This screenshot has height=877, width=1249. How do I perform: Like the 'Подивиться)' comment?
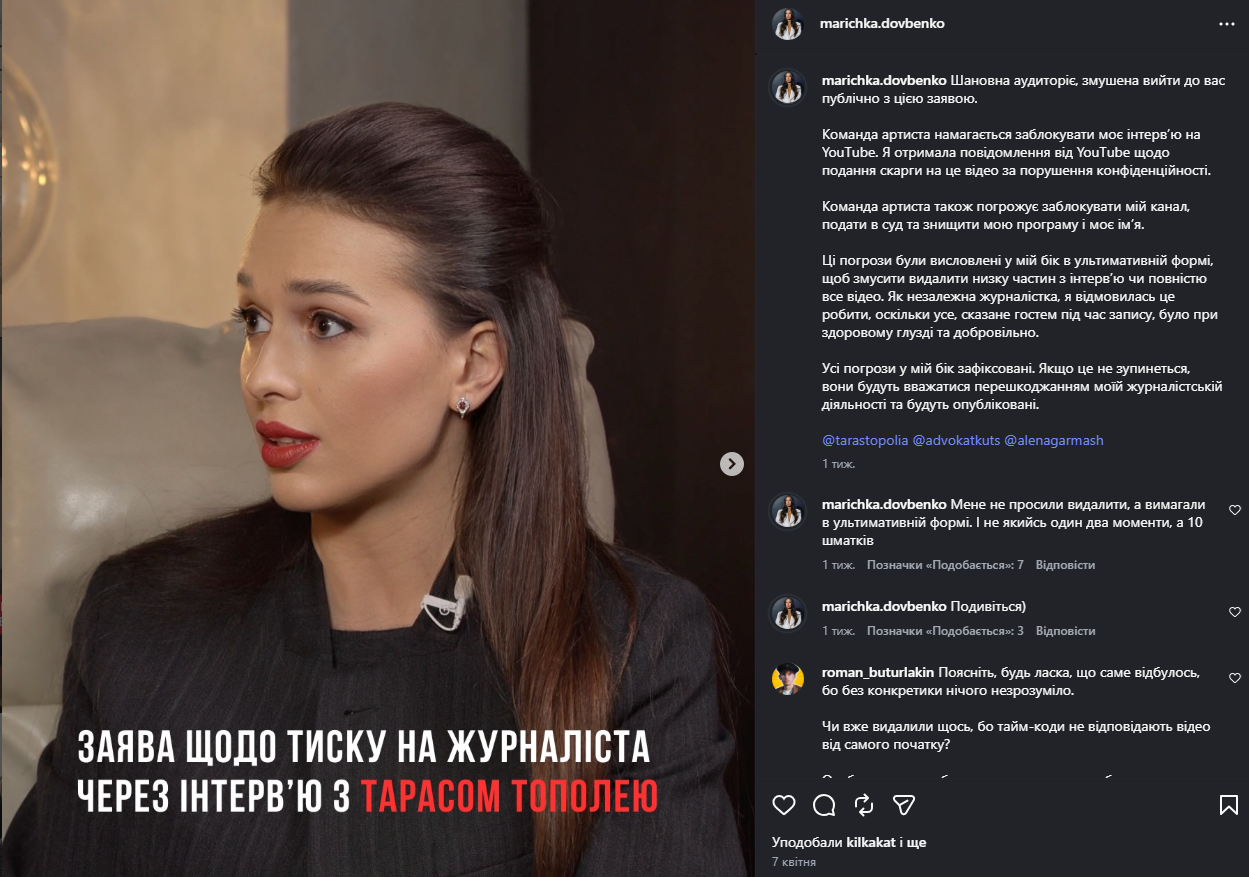coord(1234,612)
